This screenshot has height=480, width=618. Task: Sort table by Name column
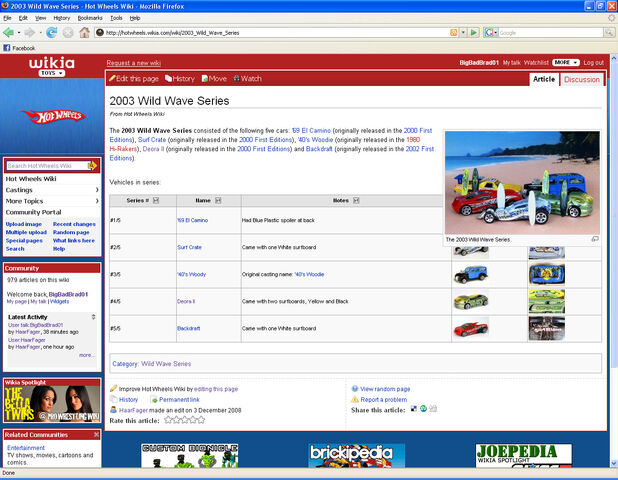(x=218, y=201)
